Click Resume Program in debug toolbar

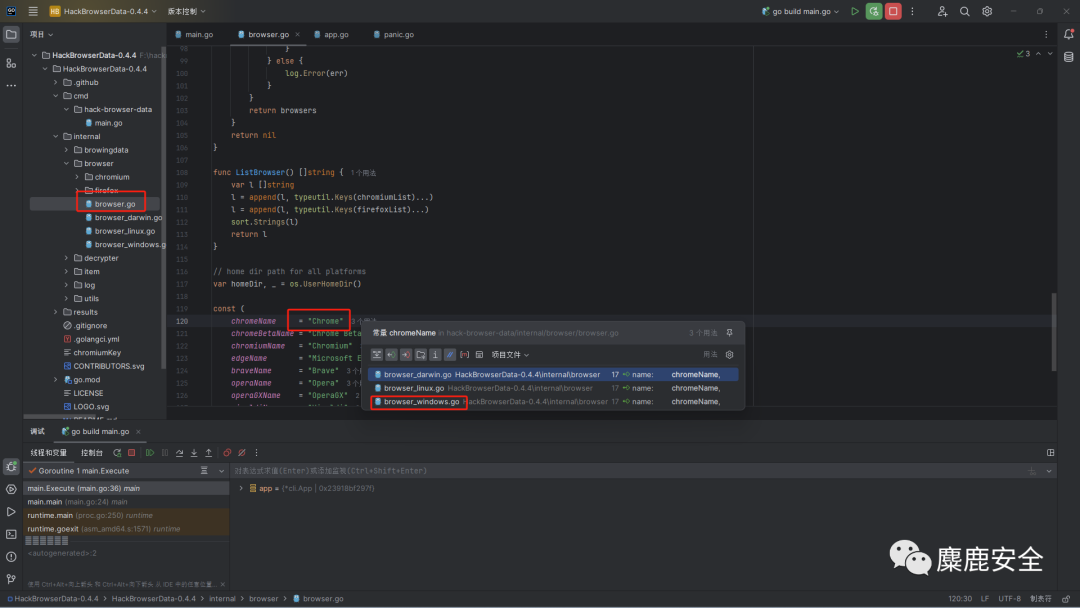click(x=149, y=452)
